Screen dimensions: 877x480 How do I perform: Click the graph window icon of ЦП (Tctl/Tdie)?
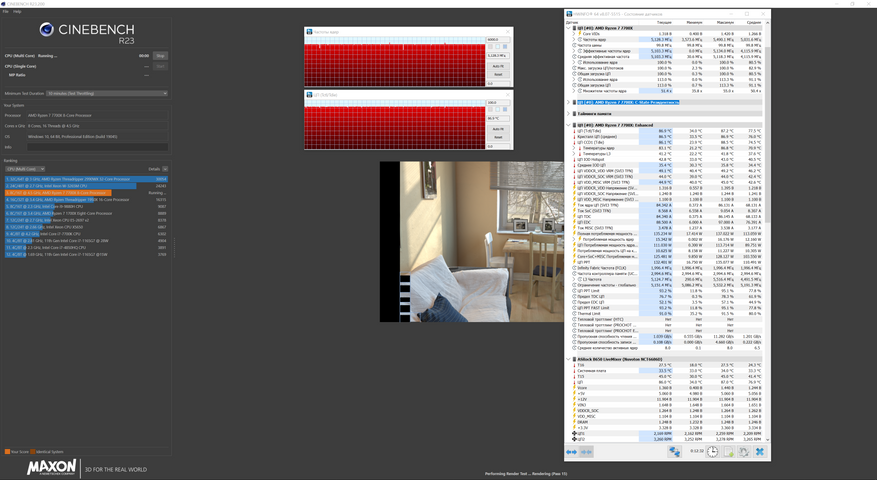309,95
